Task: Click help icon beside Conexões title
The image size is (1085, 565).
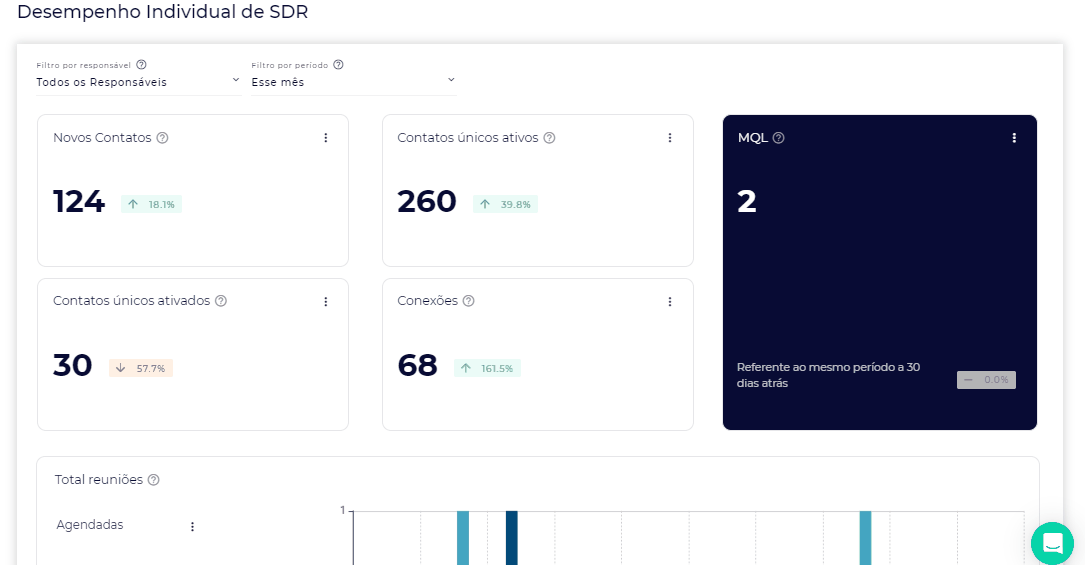Action: tap(468, 301)
